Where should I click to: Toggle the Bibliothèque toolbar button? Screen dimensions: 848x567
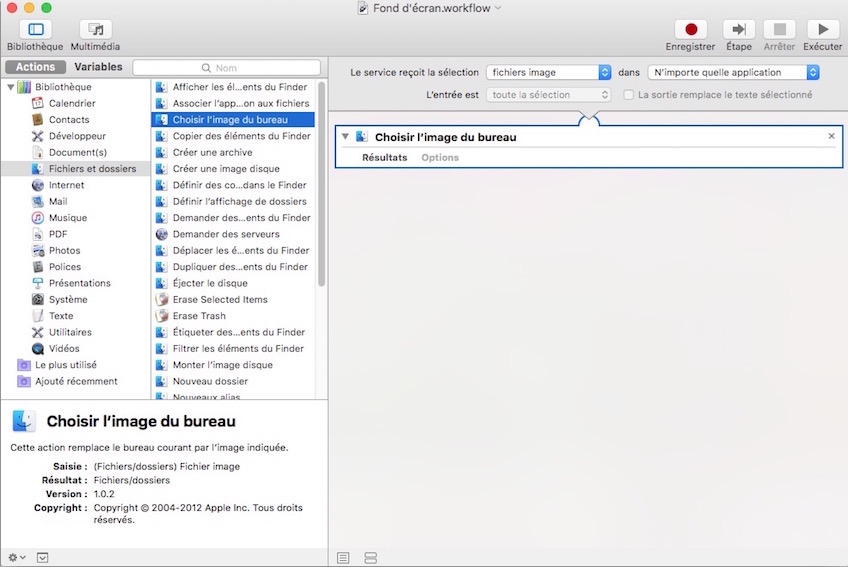pos(35,29)
